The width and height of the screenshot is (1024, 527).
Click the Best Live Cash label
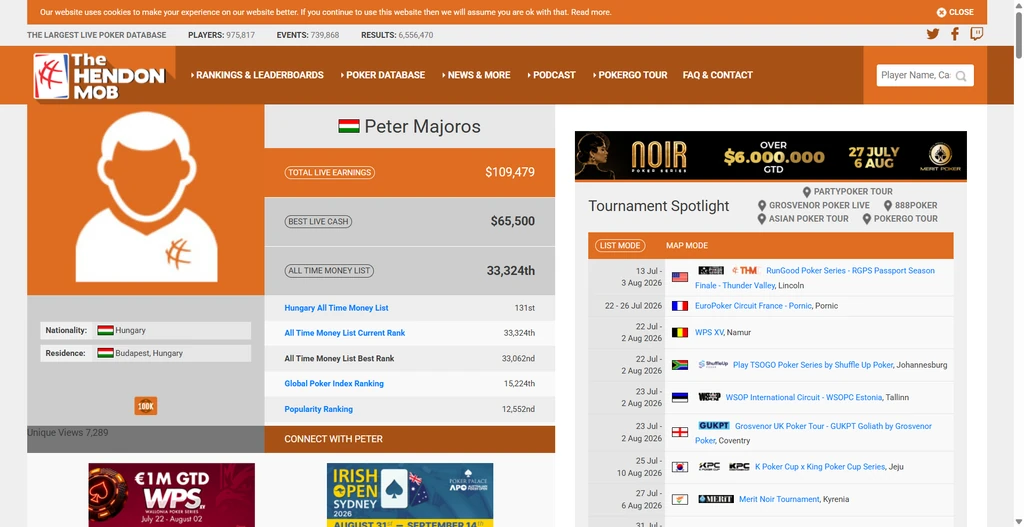(318, 221)
